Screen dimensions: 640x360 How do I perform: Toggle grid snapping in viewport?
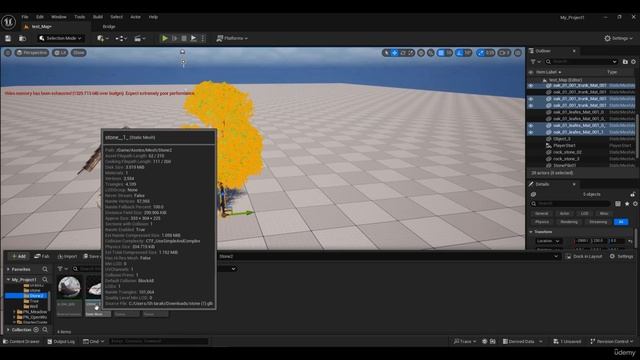[x=441, y=53]
